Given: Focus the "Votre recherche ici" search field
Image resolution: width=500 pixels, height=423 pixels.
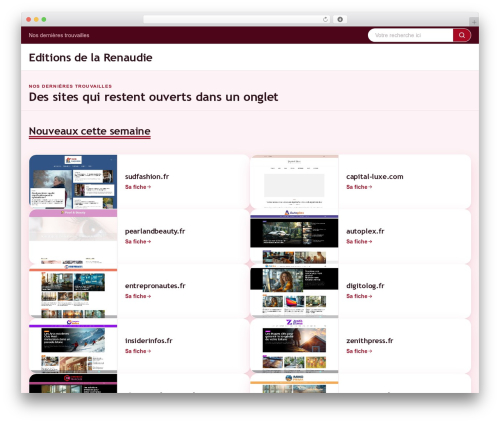Looking at the screenshot, I should pyautogui.click(x=410, y=35).
